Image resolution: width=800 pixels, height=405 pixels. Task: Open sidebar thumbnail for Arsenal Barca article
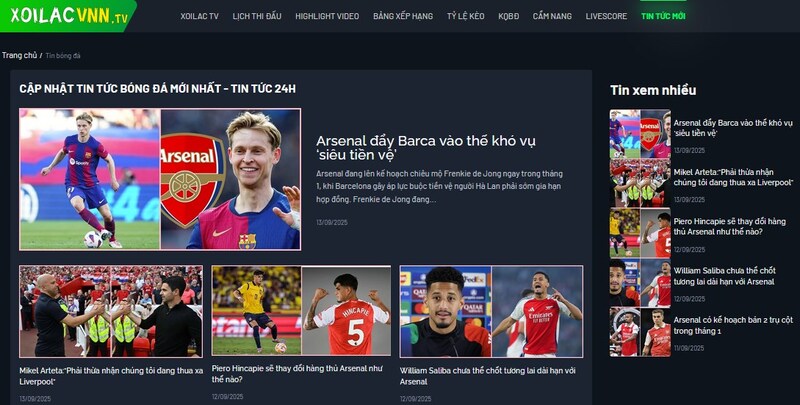[x=640, y=134]
